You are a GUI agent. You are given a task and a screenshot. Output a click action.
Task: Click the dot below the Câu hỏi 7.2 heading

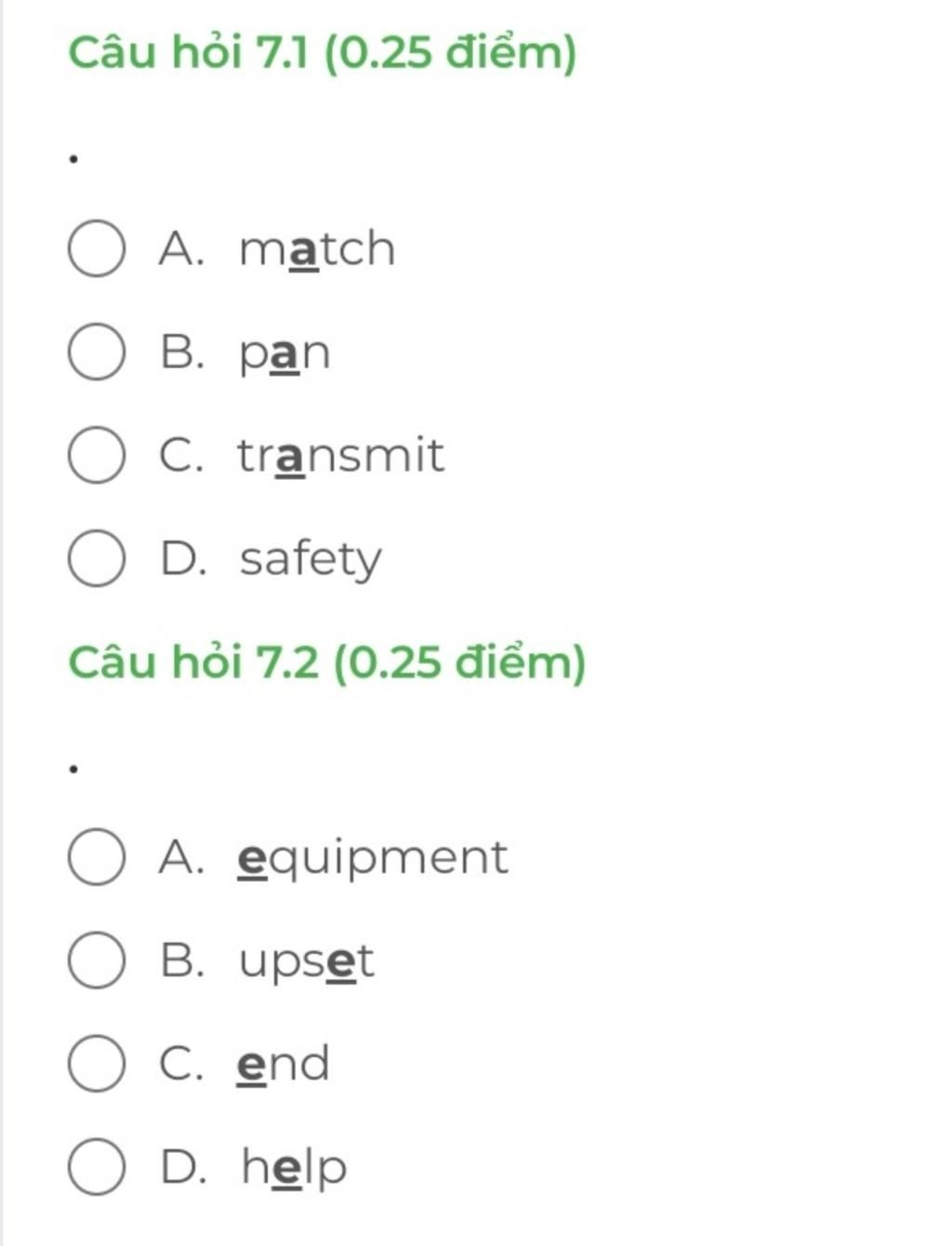click(73, 769)
